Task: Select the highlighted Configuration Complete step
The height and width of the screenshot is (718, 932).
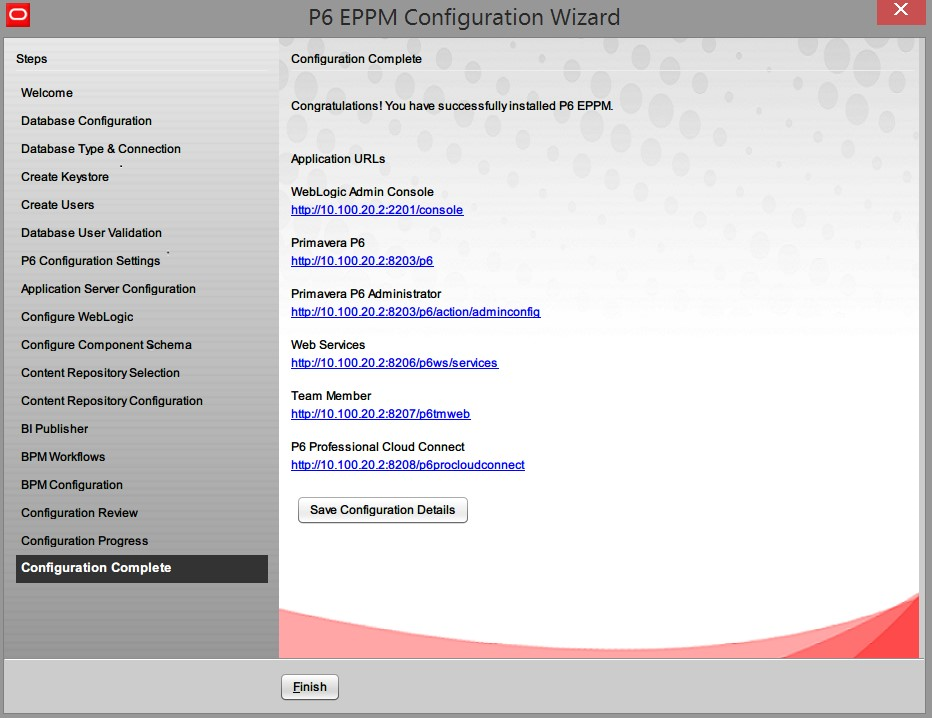Action: [142, 568]
